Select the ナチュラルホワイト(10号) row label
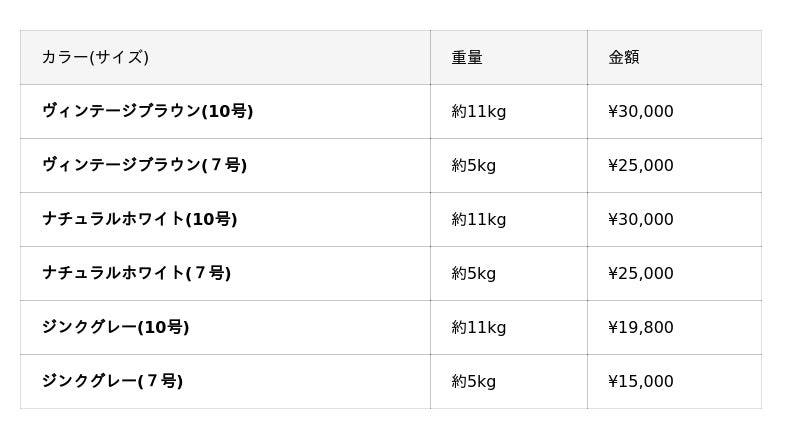This screenshot has width=800, height=439. pos(139,219)
